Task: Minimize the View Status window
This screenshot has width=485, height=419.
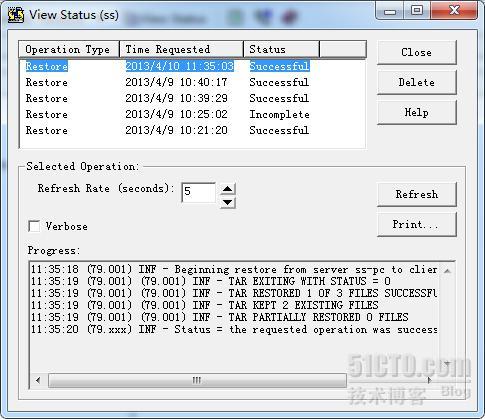Action: (390, 11)
